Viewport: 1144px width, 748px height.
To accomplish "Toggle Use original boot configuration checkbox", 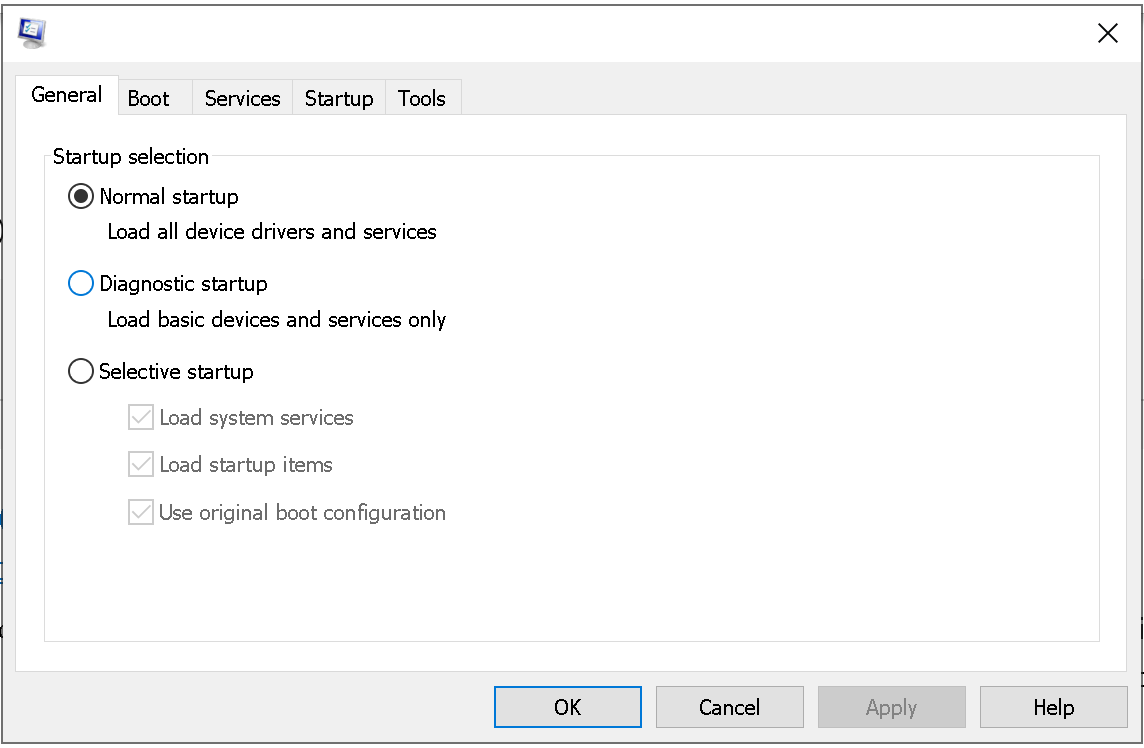I will 141,513.
